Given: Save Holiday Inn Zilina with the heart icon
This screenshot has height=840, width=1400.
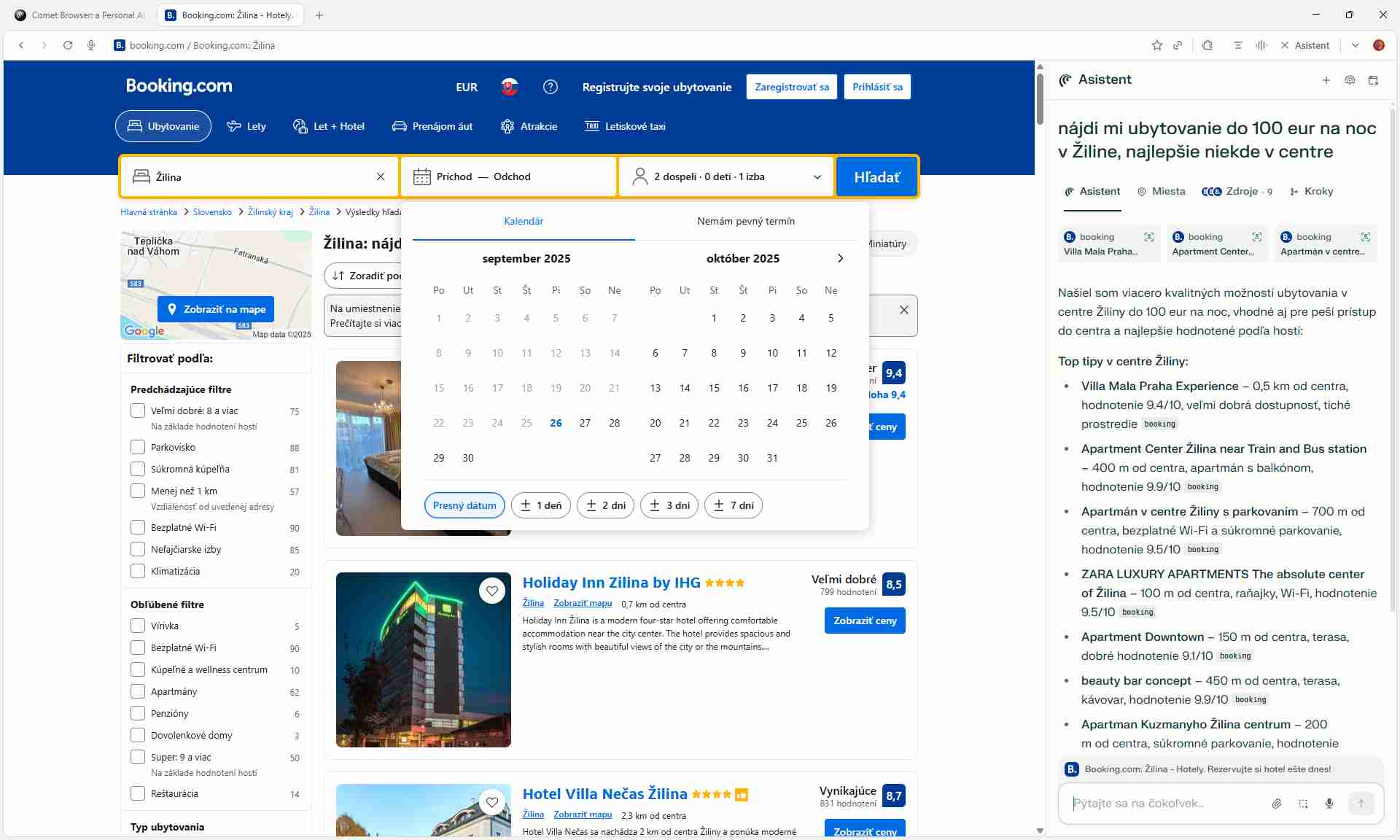Looking at the screenshot, I should click(x=492, y=591).
